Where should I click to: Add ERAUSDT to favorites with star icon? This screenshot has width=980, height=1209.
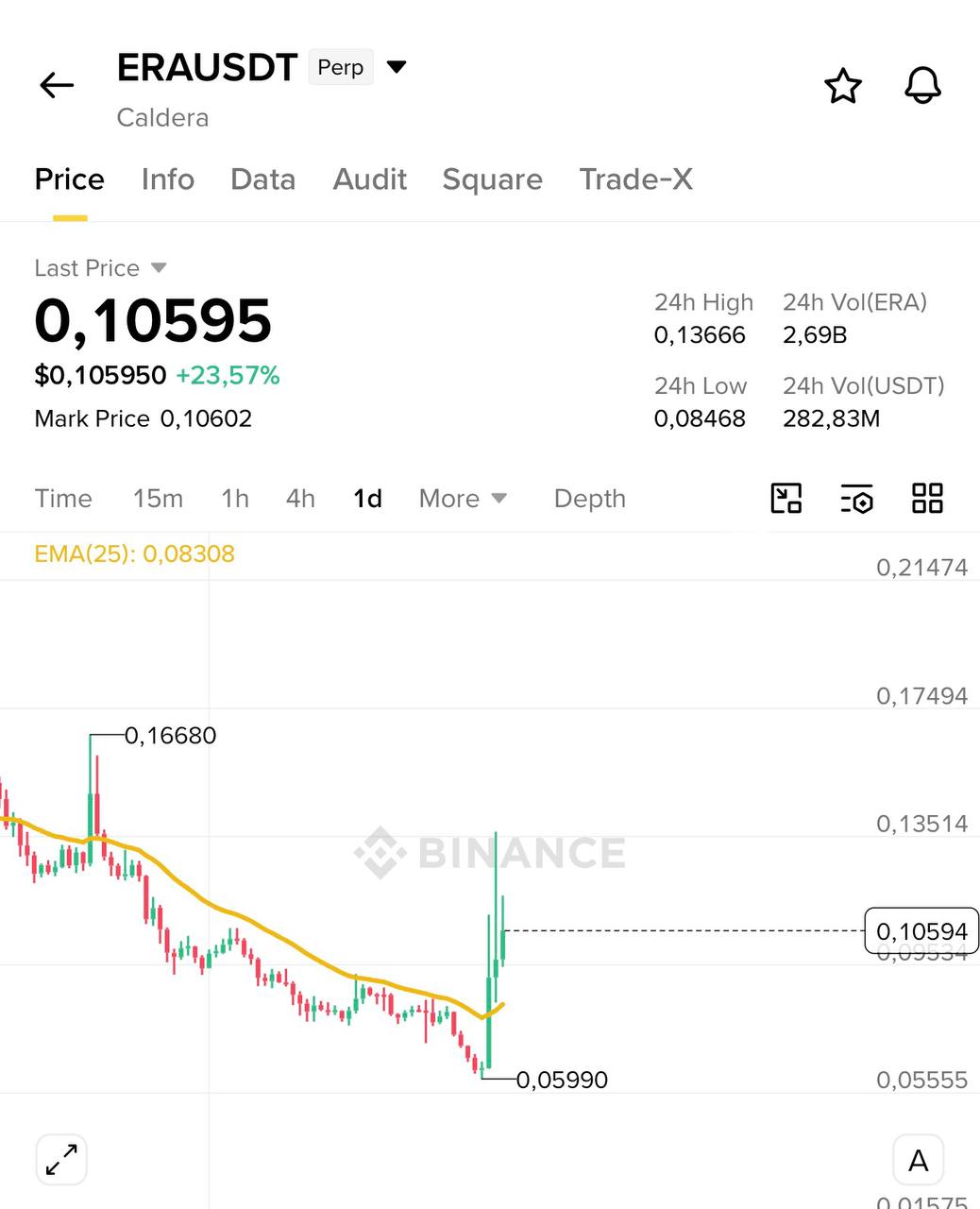(x=843, y=86)
